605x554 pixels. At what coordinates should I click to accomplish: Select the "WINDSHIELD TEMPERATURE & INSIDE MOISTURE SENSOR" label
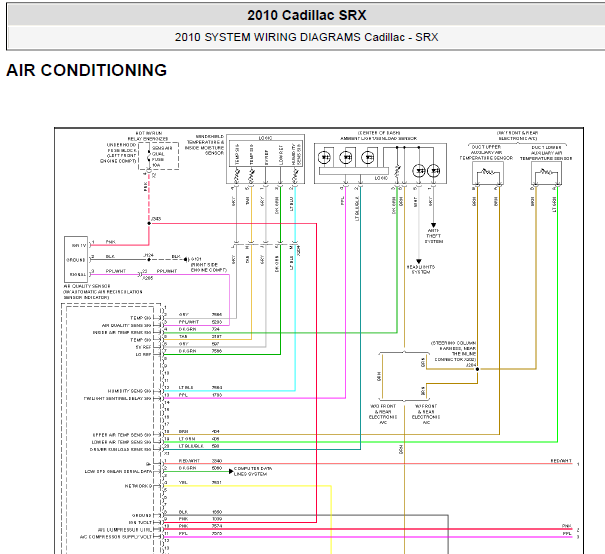(204, 145)
